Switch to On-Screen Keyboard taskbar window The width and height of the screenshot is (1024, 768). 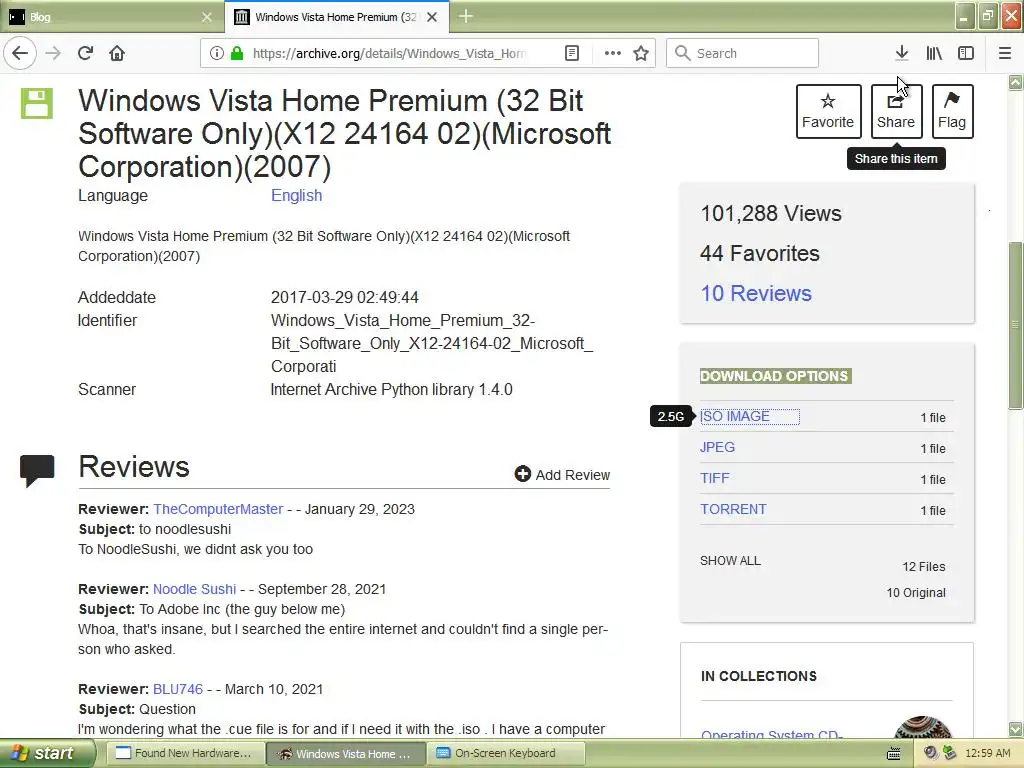pos(507,753)
